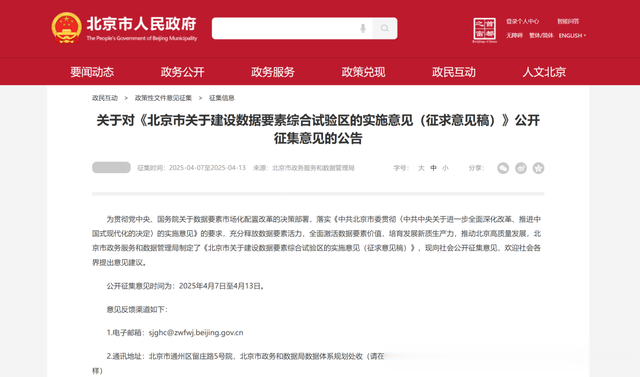Go to 征集信息 breadcrumb
Screen dimensions: 640x377
pos(222,98)
